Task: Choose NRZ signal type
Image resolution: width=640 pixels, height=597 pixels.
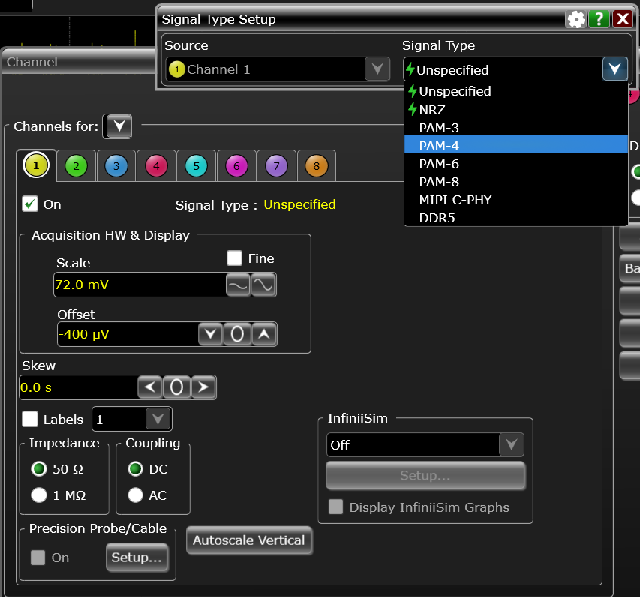Action: [x=516, y=109]
